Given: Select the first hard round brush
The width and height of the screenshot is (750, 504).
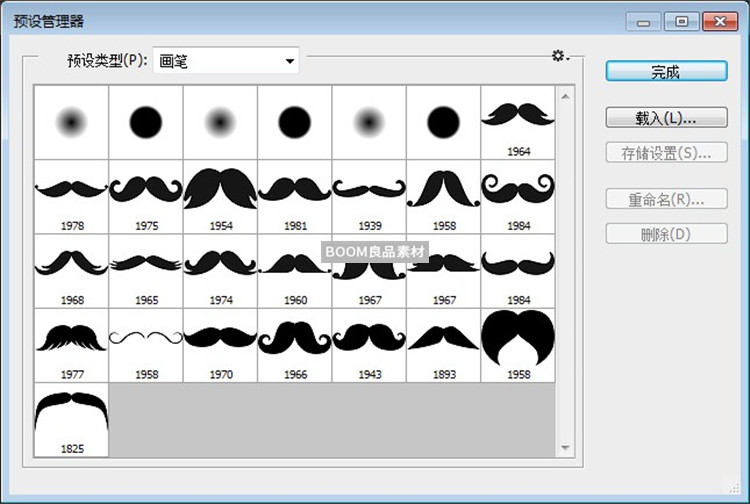Looking at the screenshot, I should click(146, 122).
